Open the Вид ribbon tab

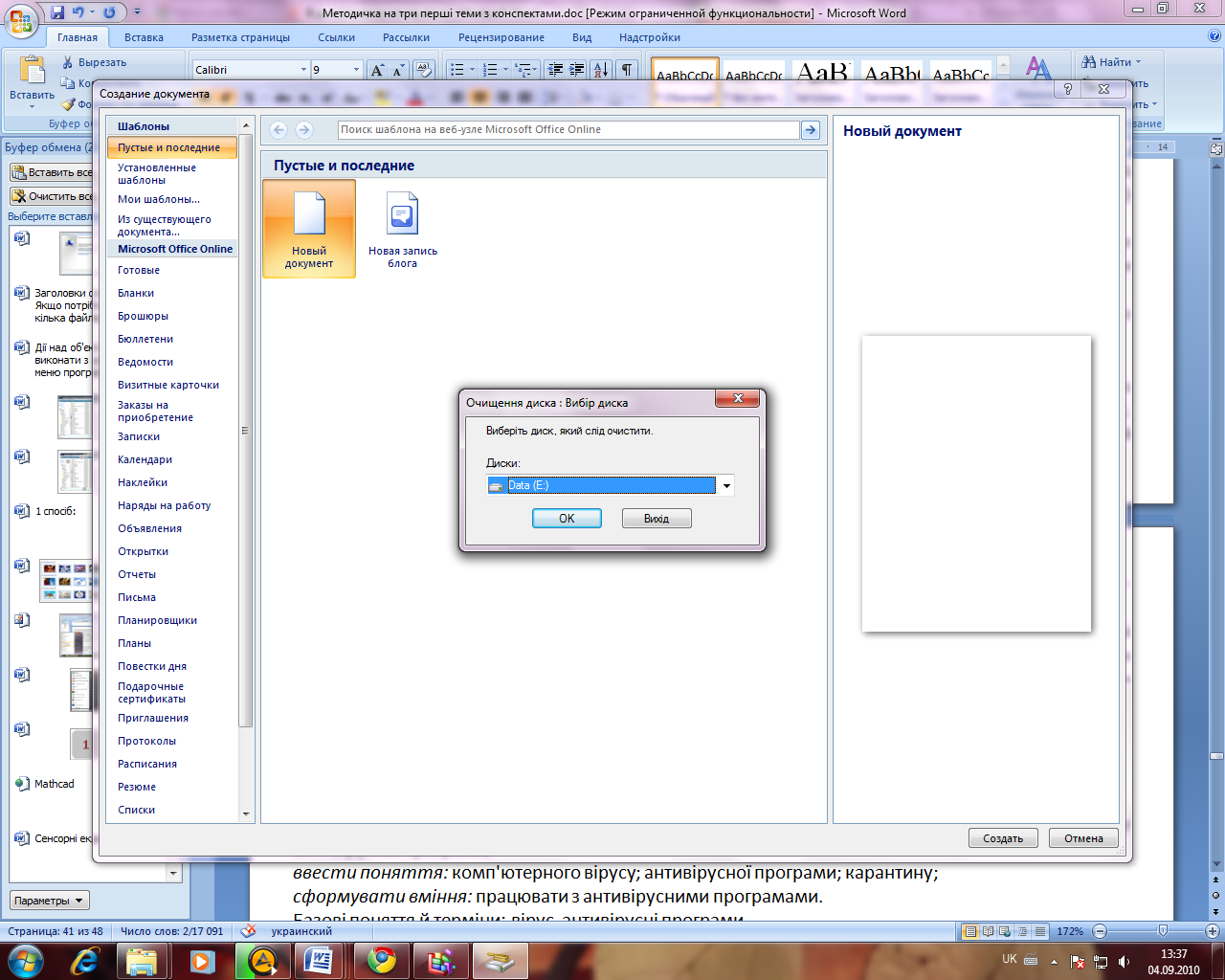pyautogui.click(x=582, y=37)
